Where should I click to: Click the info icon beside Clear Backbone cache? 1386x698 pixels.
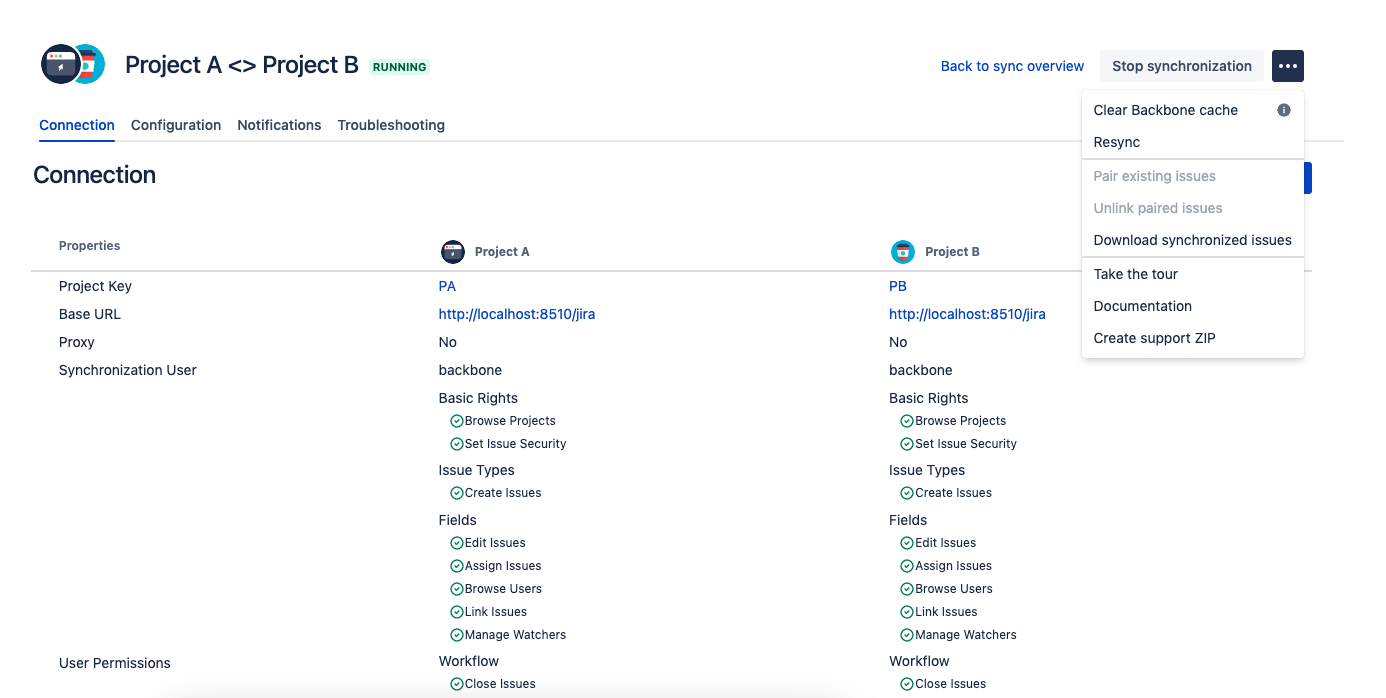coord(1284,110)
